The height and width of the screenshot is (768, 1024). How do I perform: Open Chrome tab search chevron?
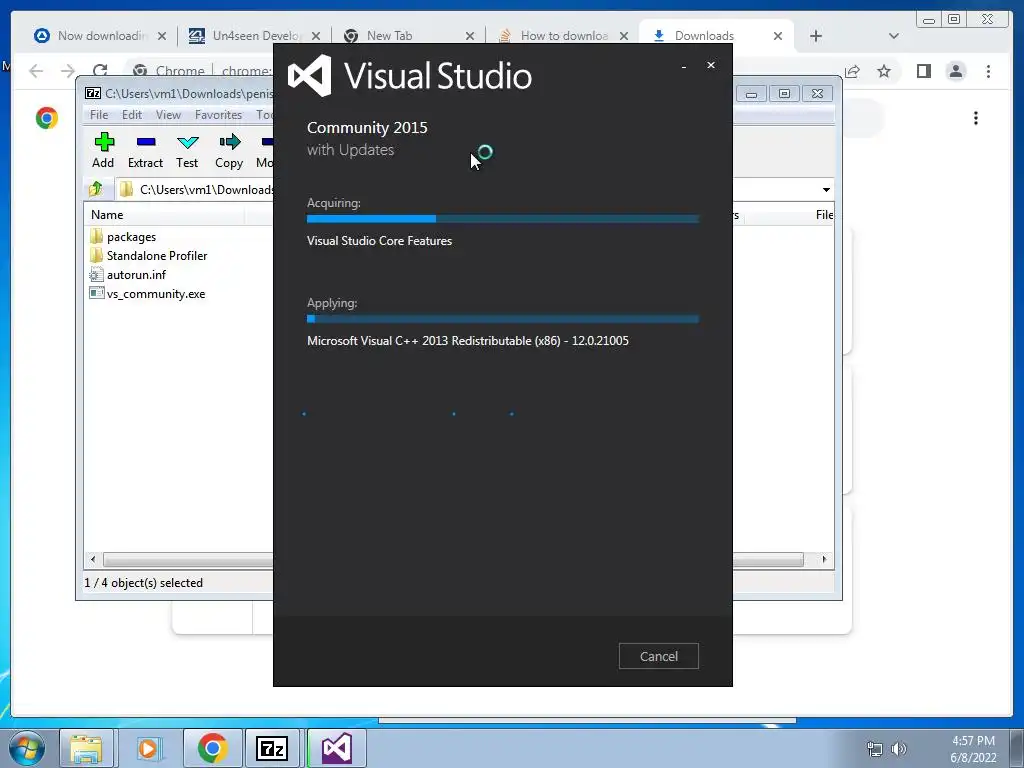click(893, 36)
